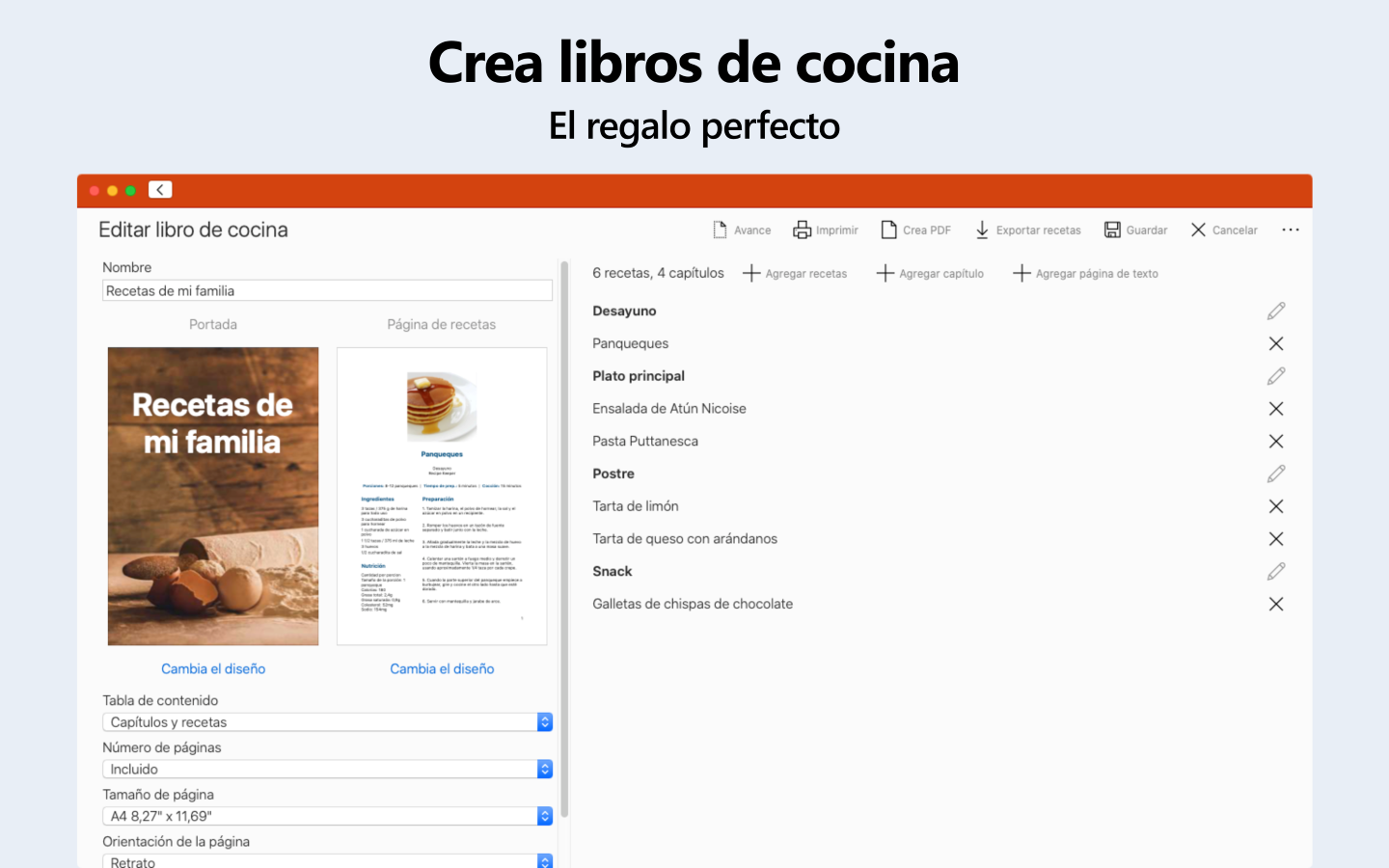Remove Ensalada de Atún Nicoise recipe

1276,409
